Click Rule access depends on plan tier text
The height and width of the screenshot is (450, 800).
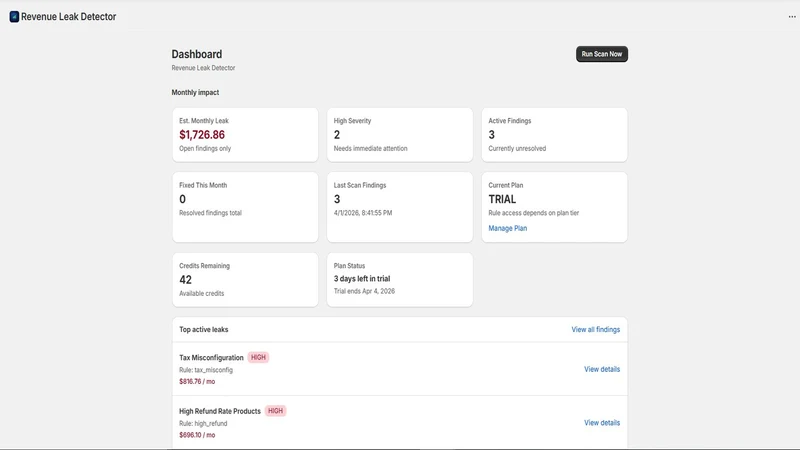click(534, 213)
